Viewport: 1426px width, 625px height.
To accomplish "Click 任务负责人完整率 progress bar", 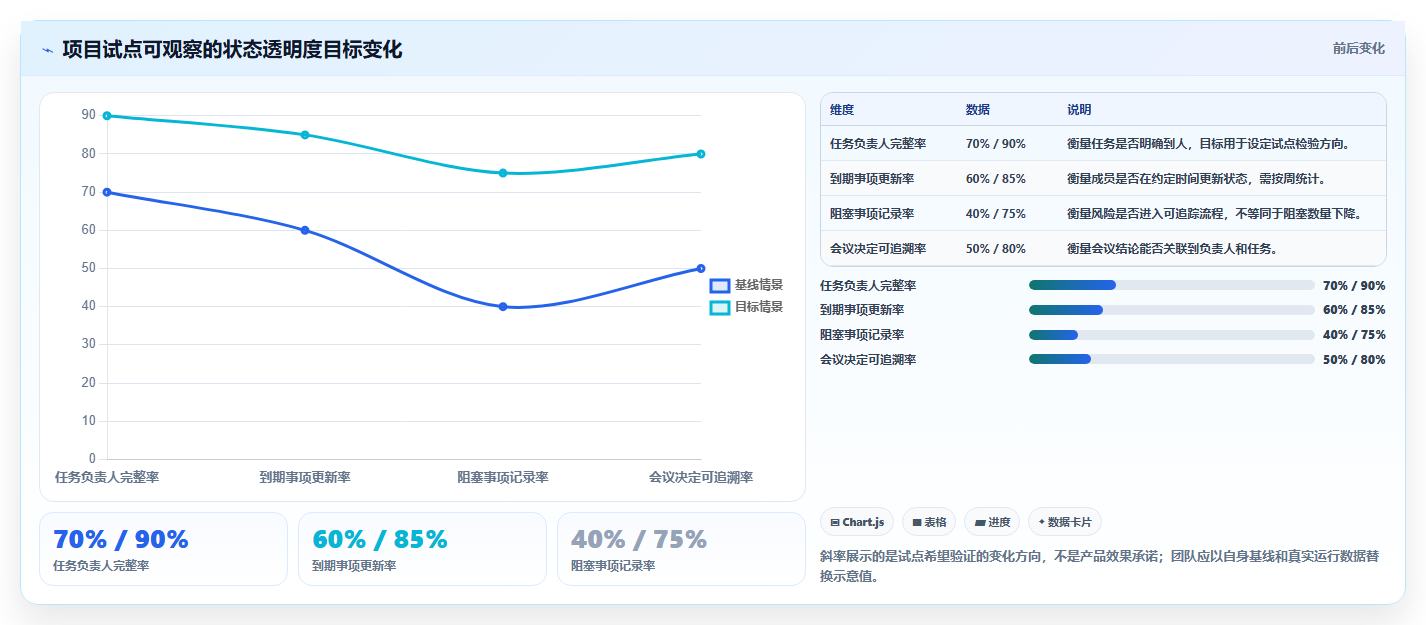I will tap(1171, 285).
